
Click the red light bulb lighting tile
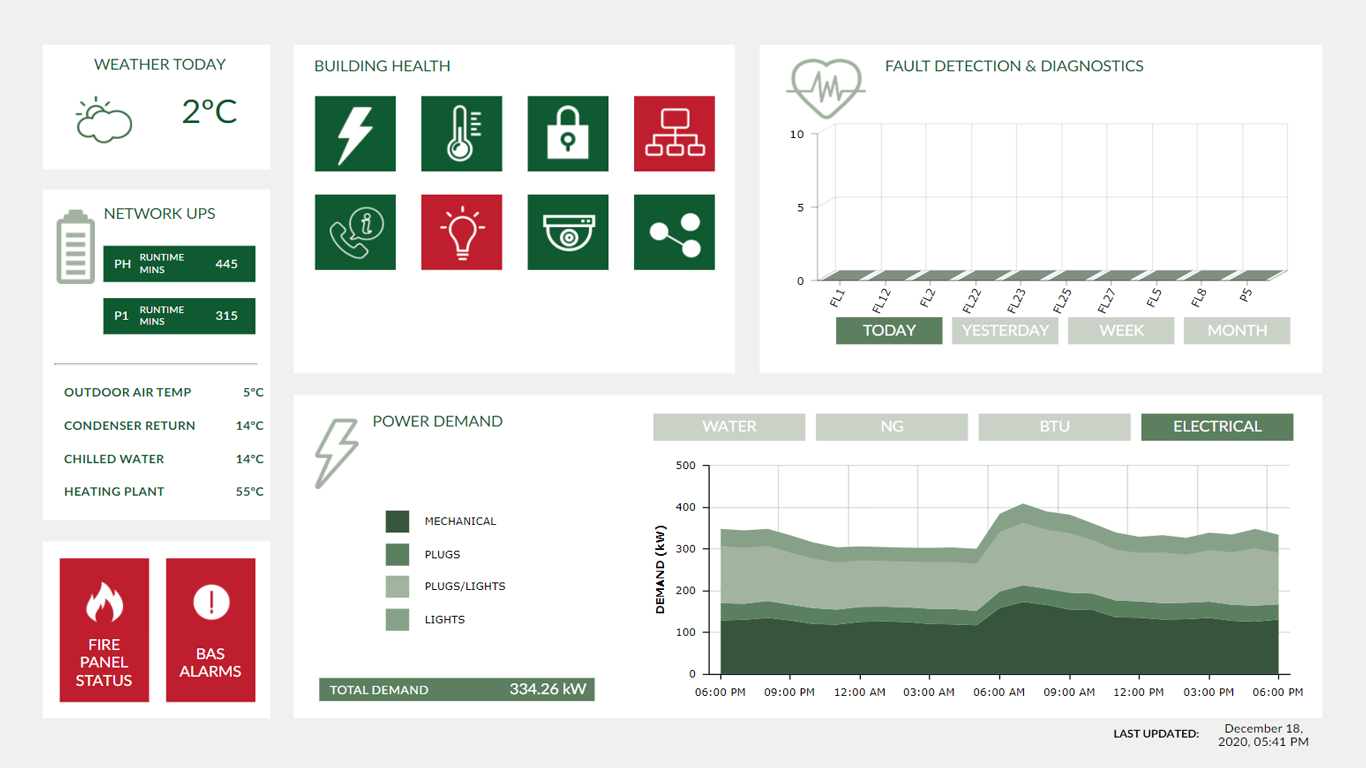[461, 232]
